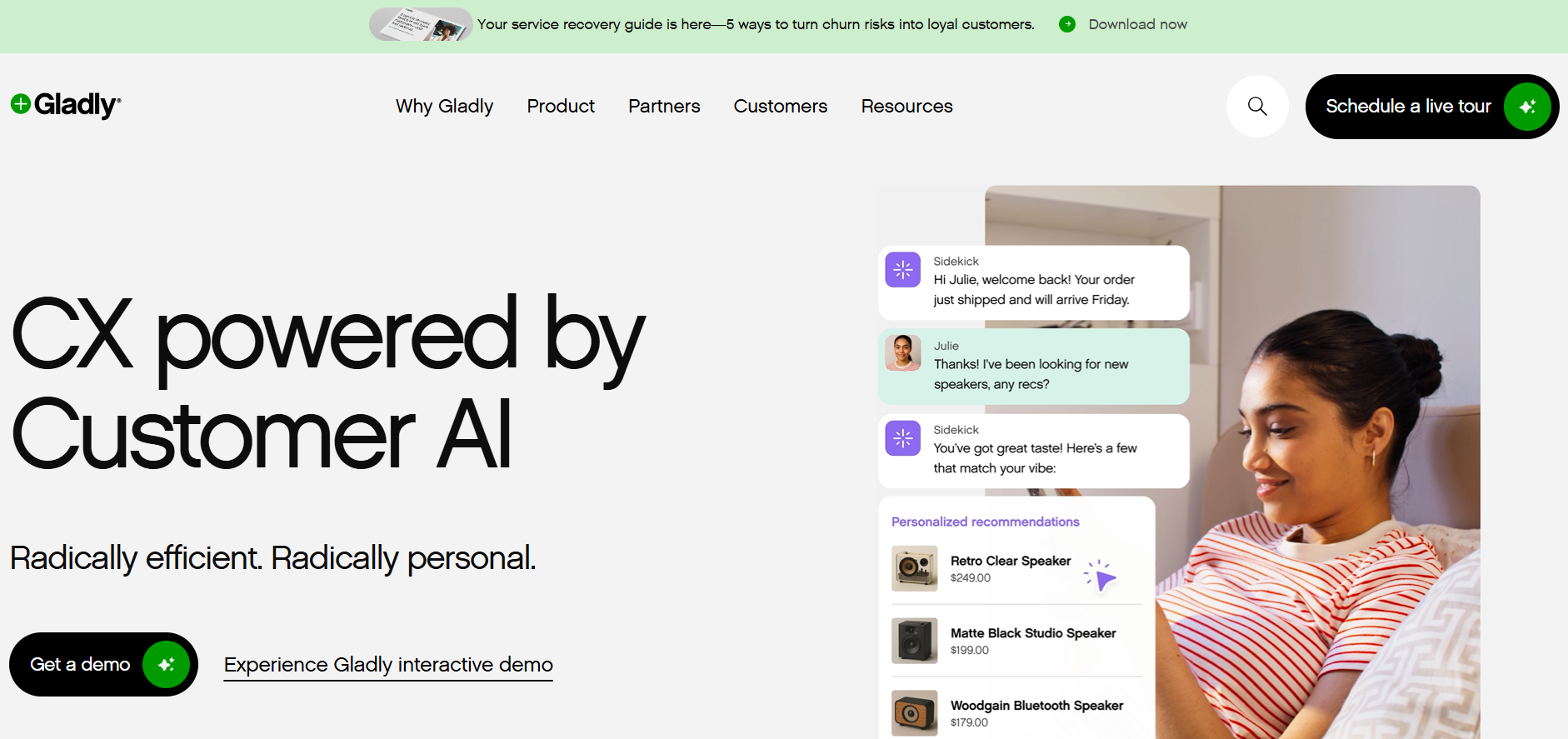Open the Why Gladly menu
The width and height of the screenshot is (1568, 739).
[x=444, y=107]
